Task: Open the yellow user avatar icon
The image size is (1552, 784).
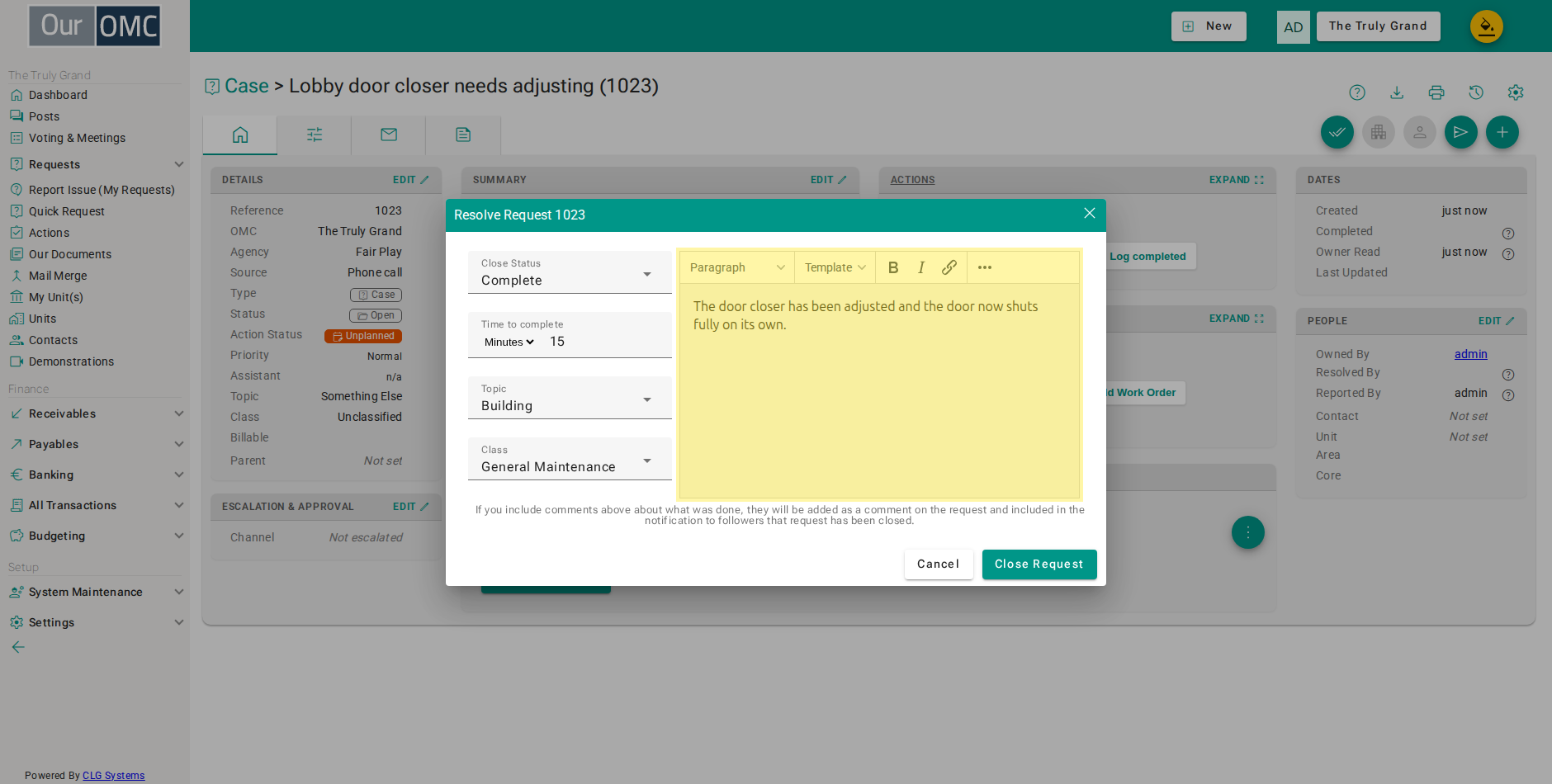Action: (x=1487, y=26)
